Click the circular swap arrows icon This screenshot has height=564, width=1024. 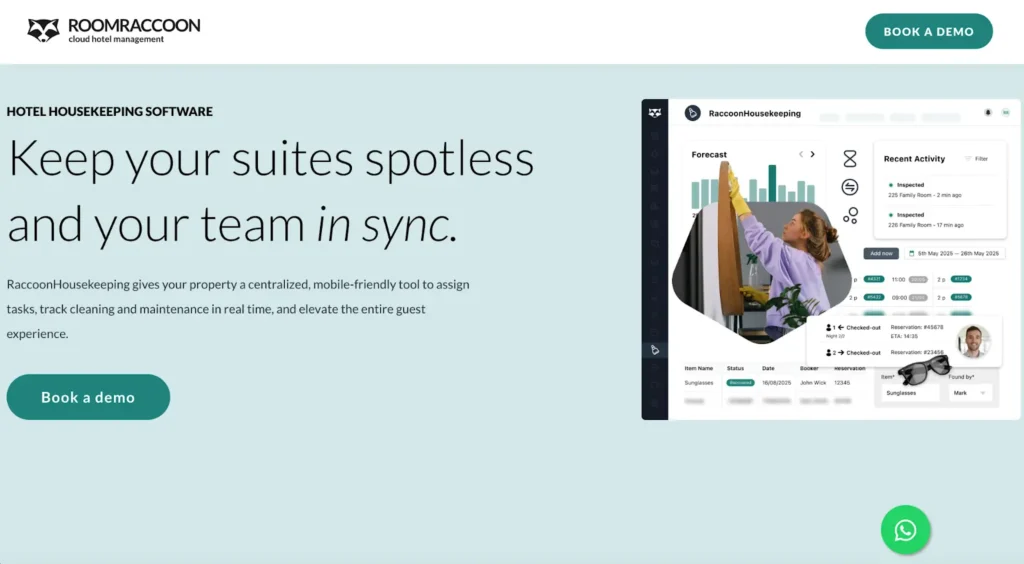(850, 187)
